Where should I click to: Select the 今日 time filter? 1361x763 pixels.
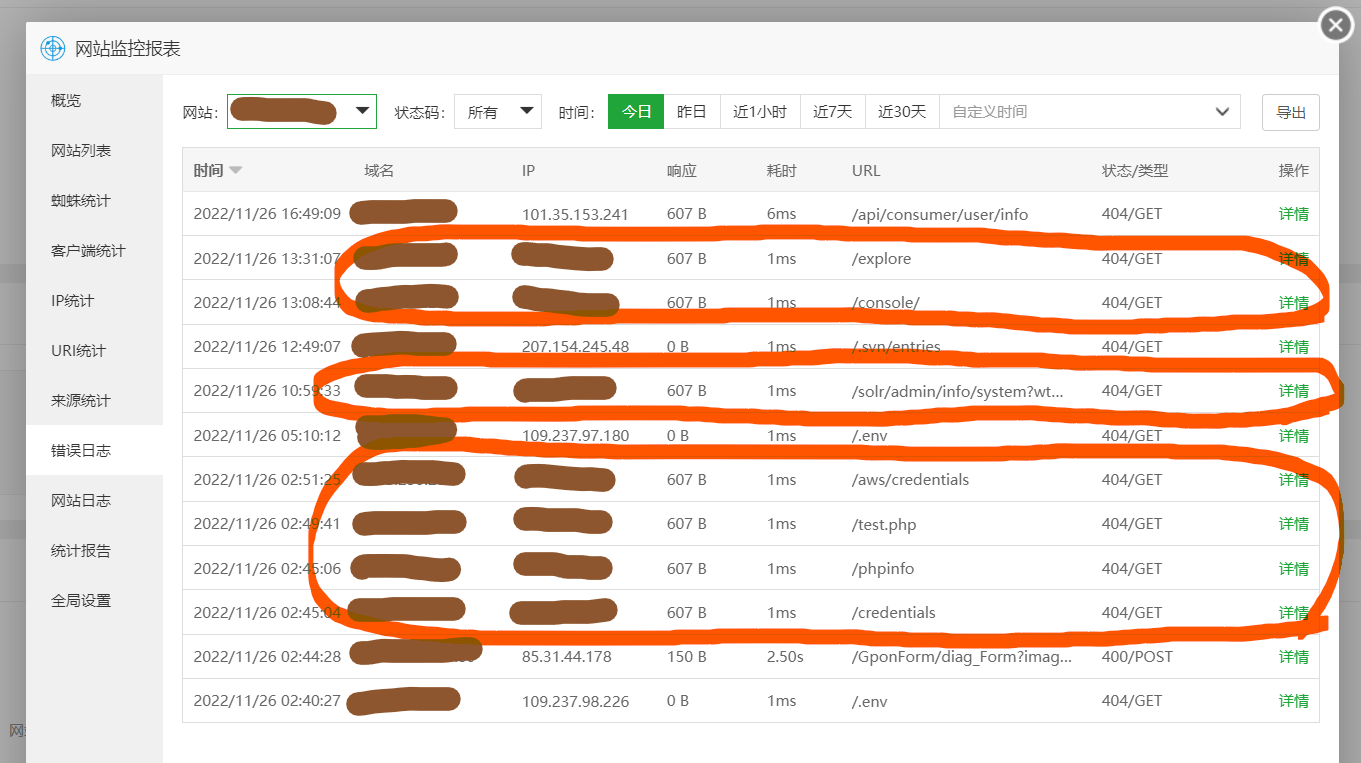(636, 112)
